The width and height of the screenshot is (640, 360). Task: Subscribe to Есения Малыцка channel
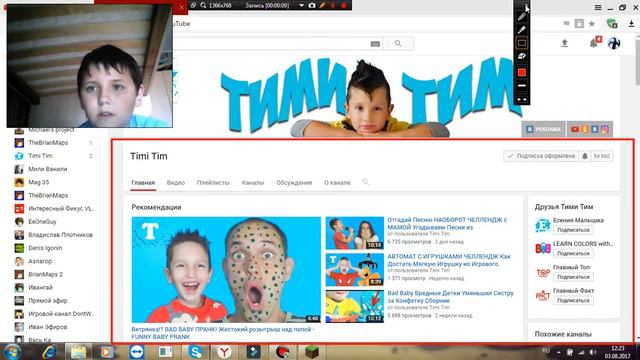(x=573, y=230)
